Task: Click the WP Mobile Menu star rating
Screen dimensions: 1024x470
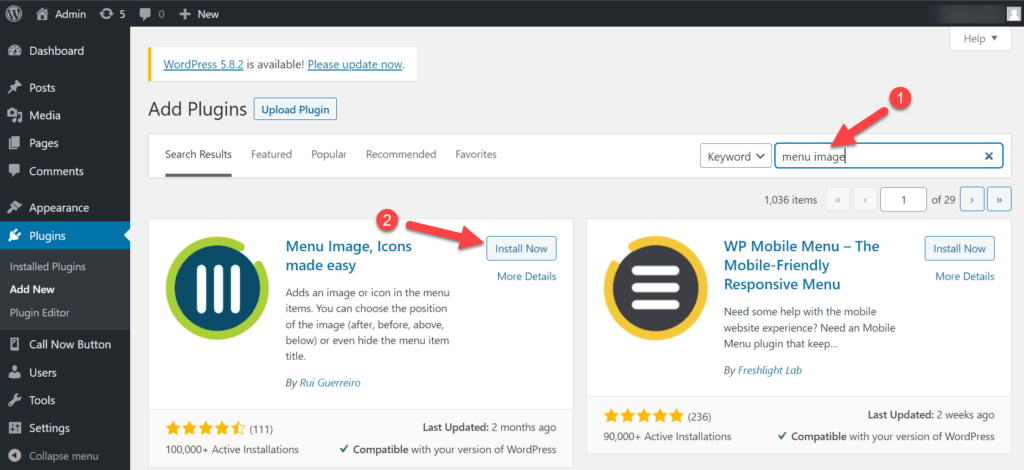Action: (644, 416)
